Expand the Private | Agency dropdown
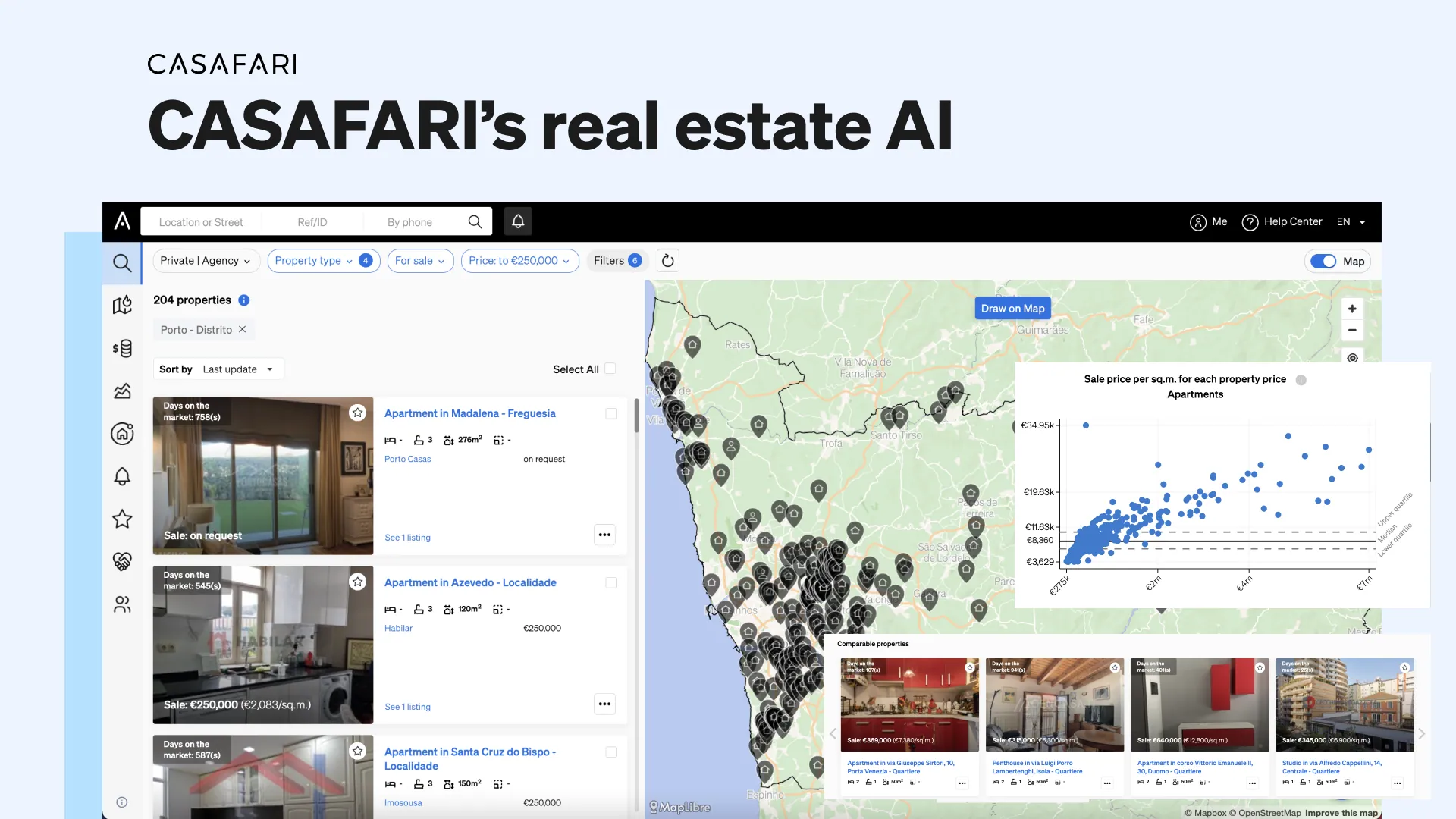The width and height of the screenshot is (1456, 819). click(x=206, y=261)
